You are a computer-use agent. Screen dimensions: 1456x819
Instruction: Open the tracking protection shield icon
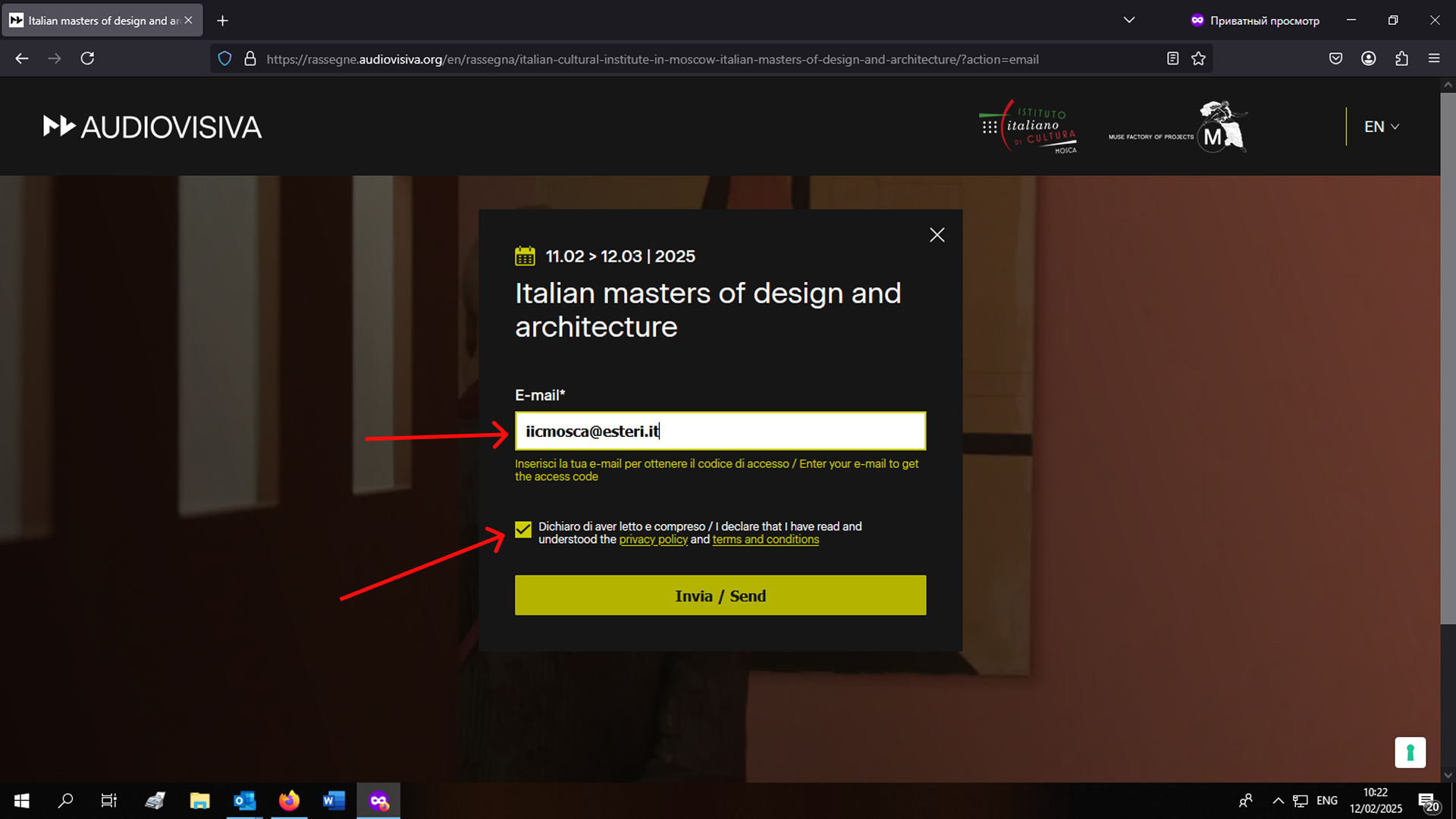(x=224, y=58)
